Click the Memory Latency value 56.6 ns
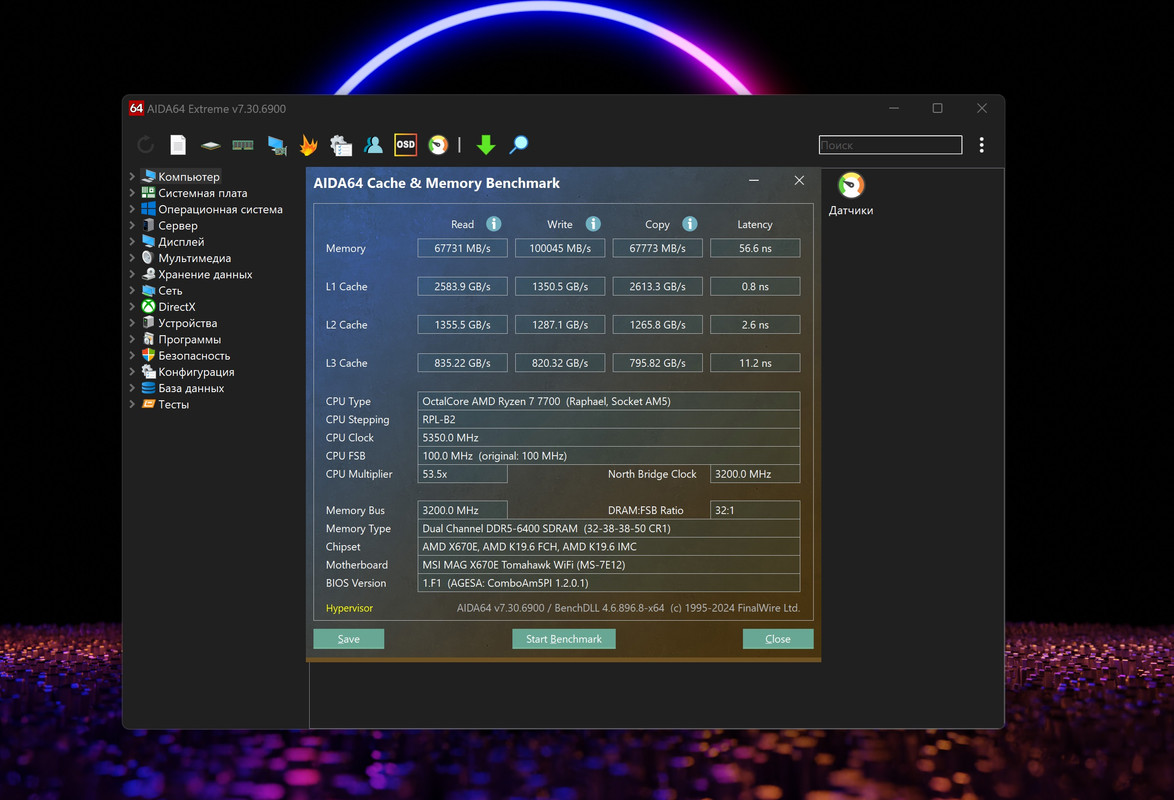 (x=755, y=248)
